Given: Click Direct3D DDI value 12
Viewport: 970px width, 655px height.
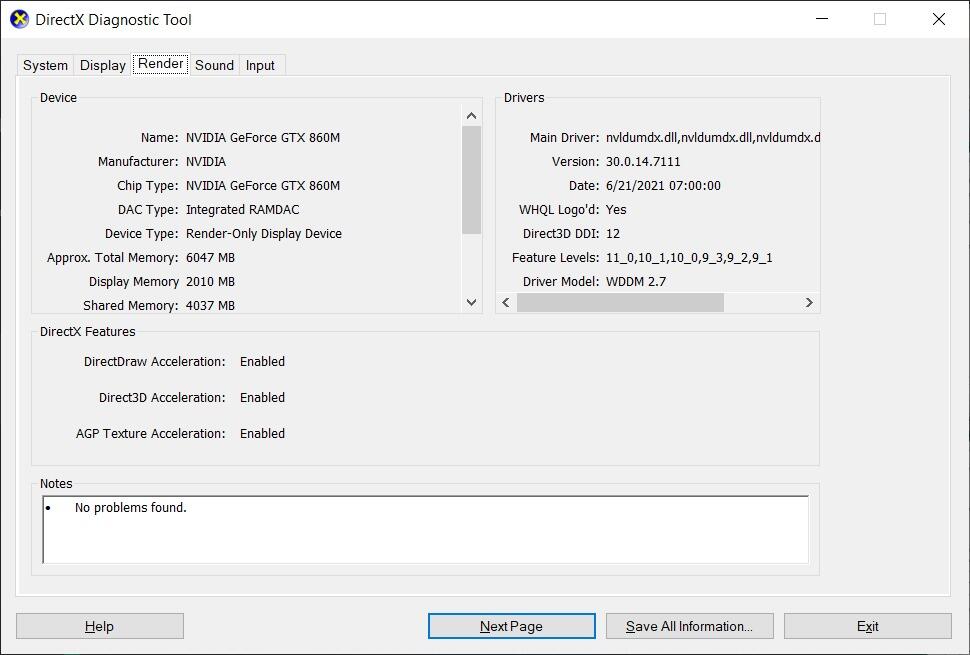Looking at the screenshot, I should coord(613,234).
